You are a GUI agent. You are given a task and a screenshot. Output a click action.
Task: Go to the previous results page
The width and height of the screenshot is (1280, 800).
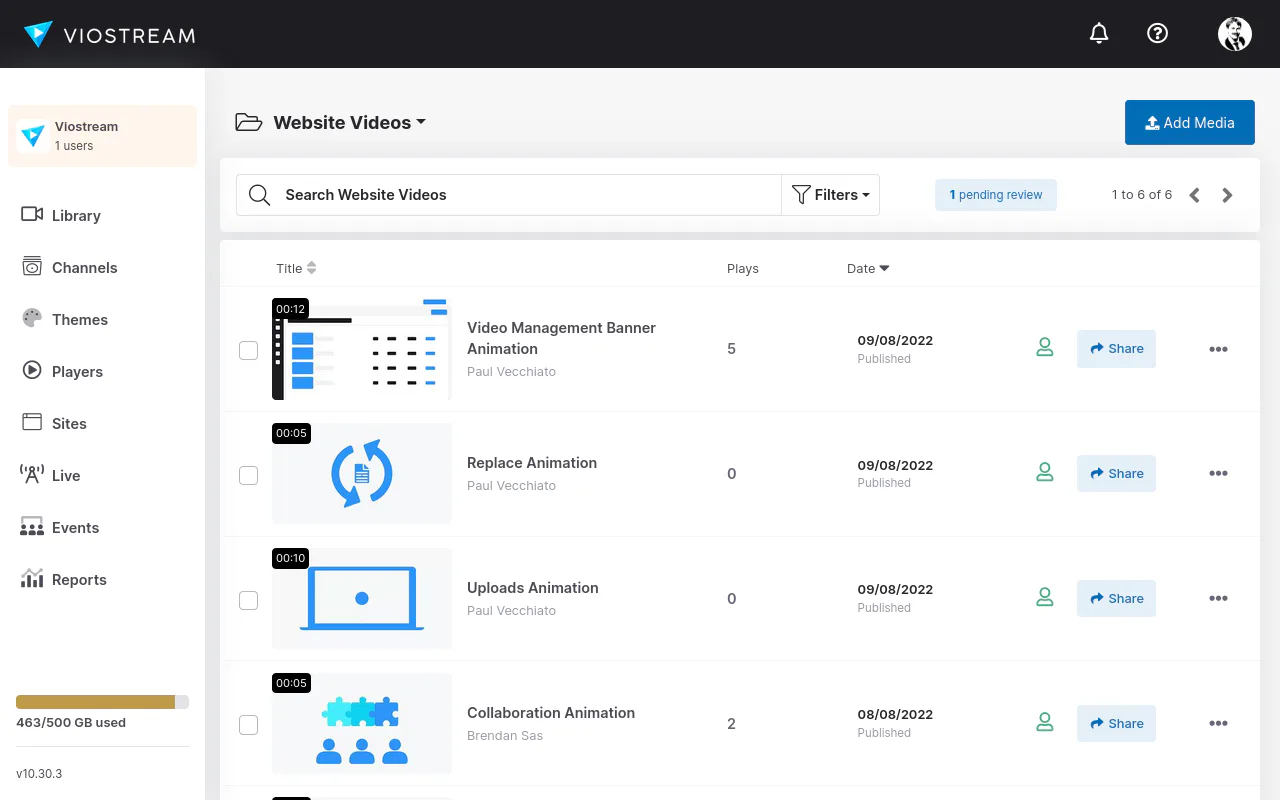point(1194,195)
